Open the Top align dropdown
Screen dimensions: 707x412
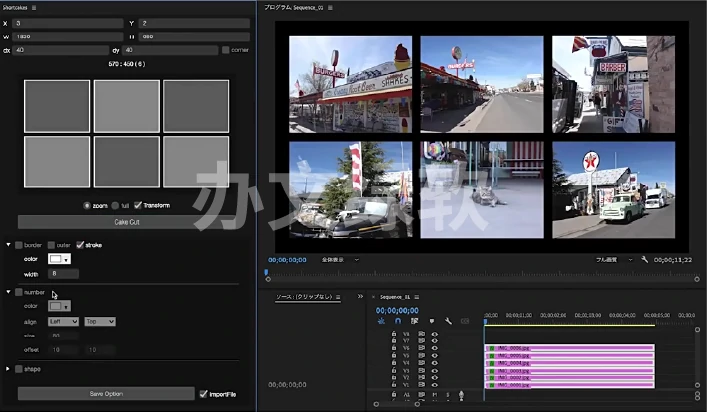[x=100, y=321]
